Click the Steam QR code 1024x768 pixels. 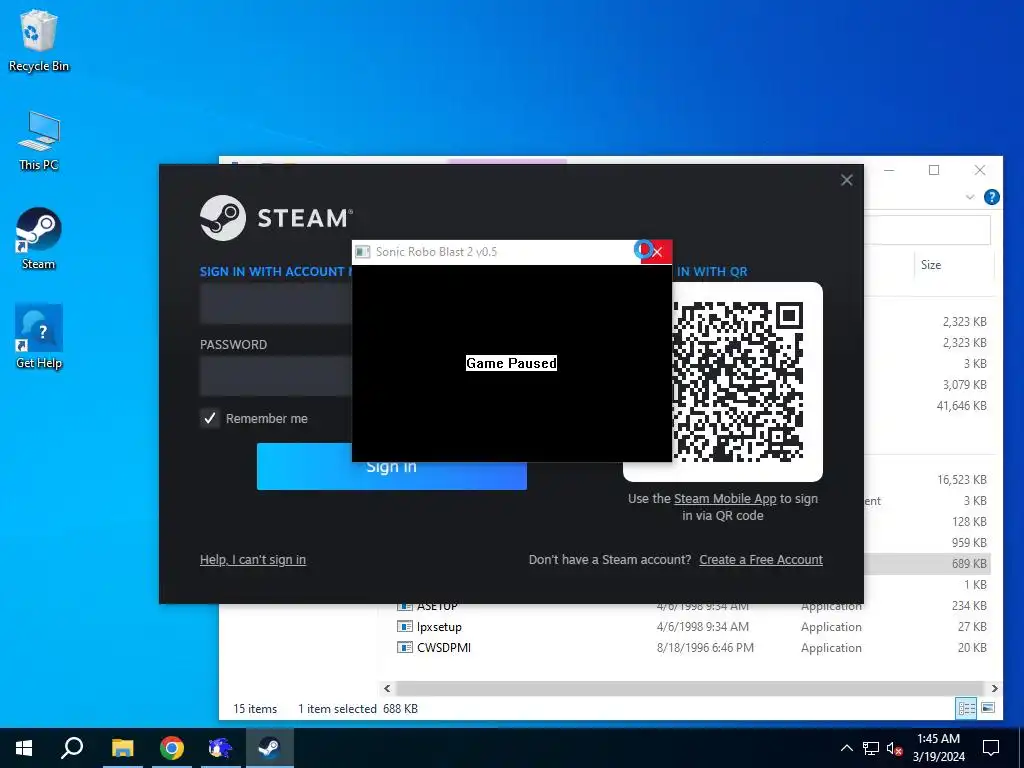(738, 382)
